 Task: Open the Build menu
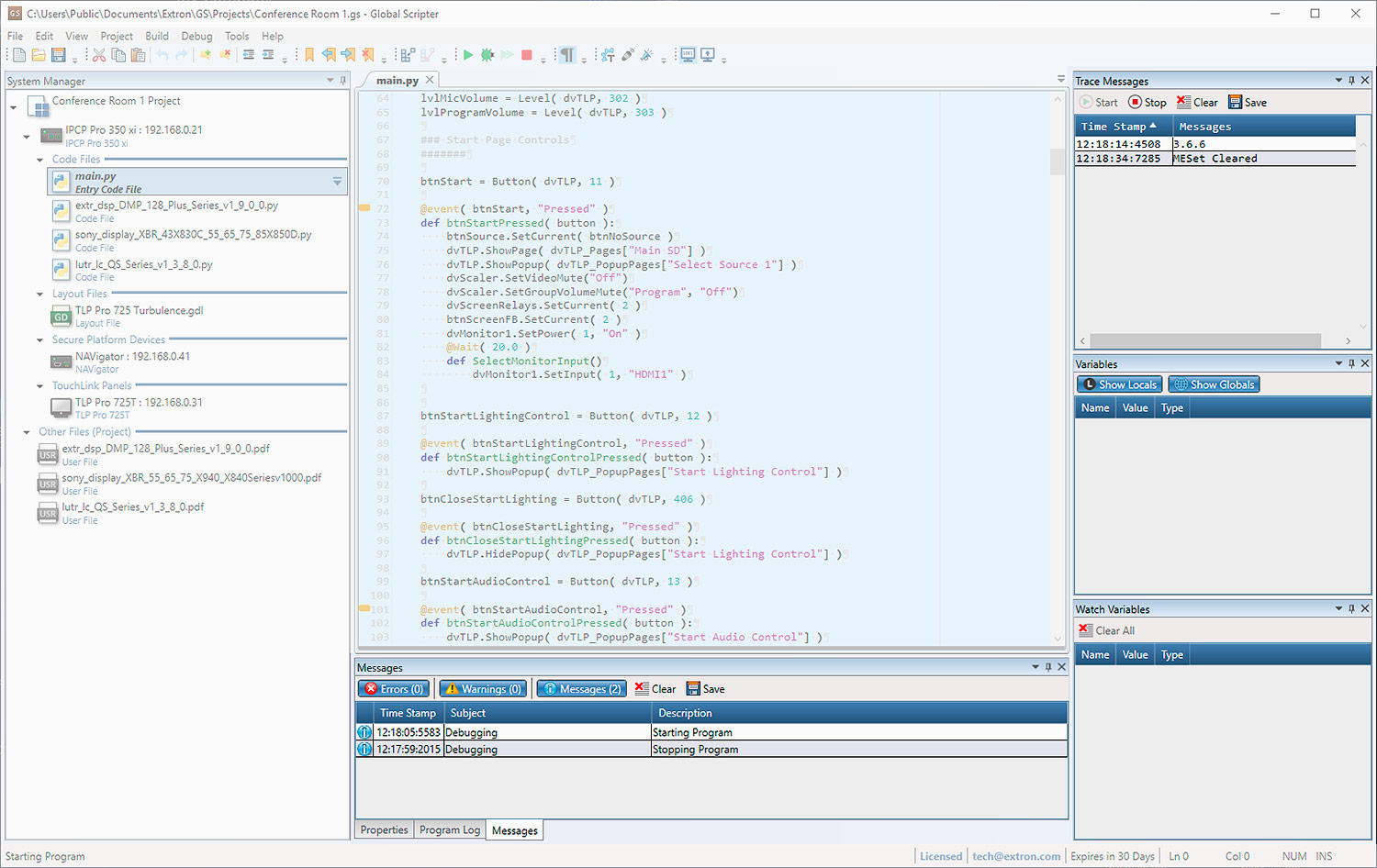157,37
